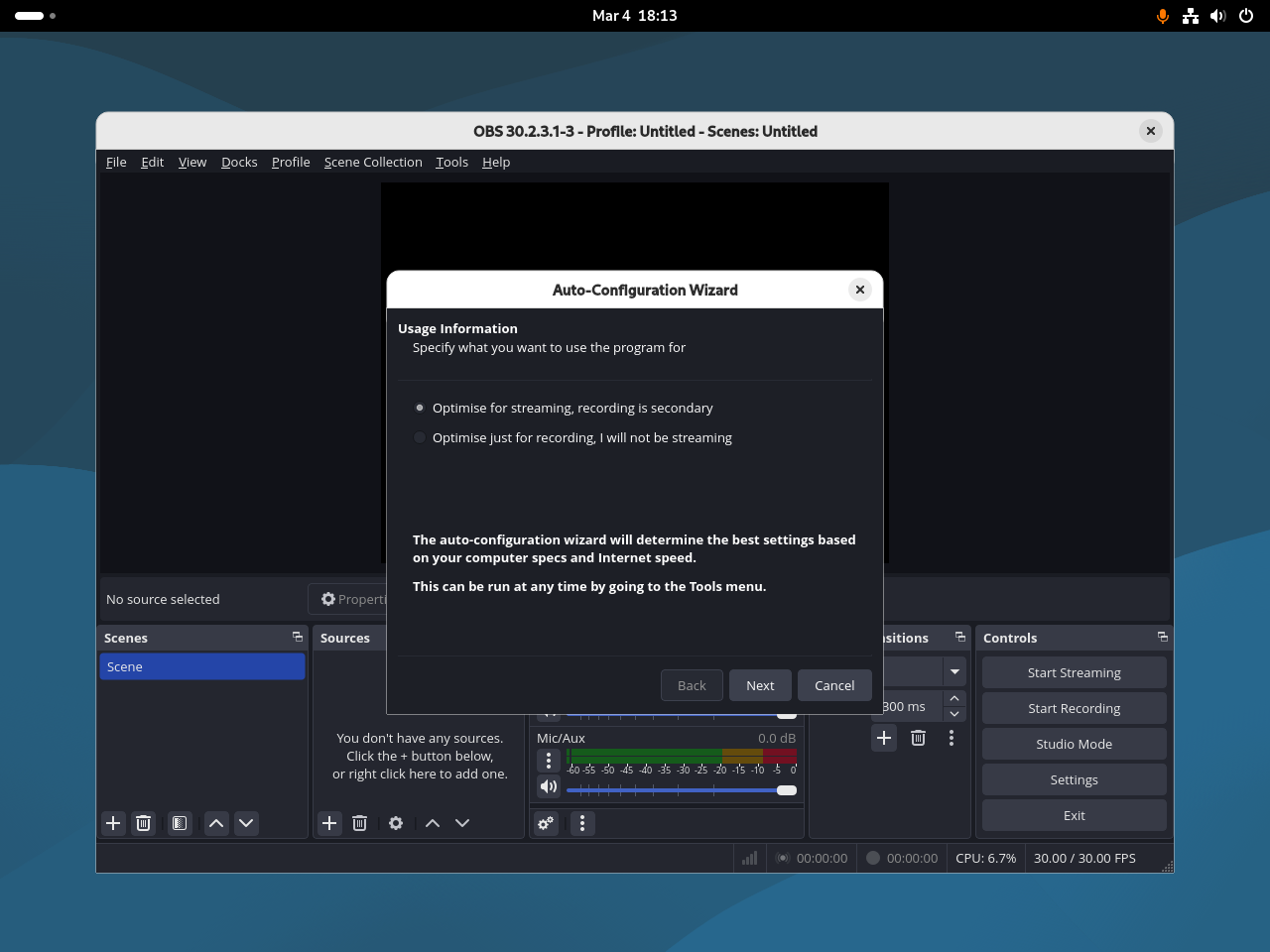Pop out the Controls panel
The width and height of the screenshot is (1270, 952).
1162,637
